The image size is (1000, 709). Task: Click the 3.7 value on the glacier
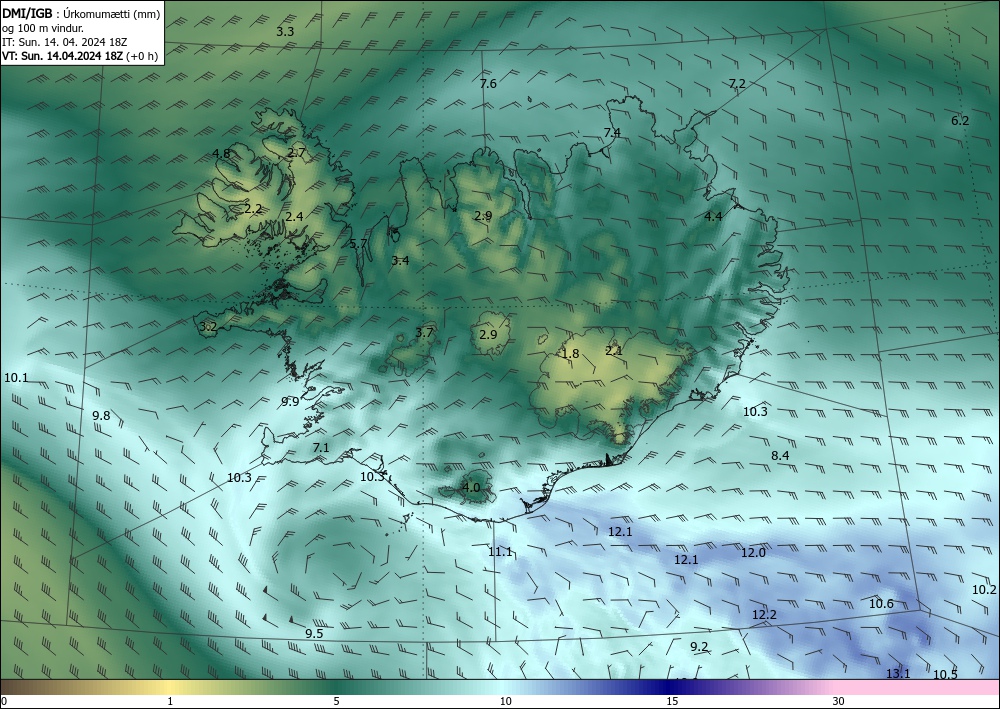tap(424, 332)
